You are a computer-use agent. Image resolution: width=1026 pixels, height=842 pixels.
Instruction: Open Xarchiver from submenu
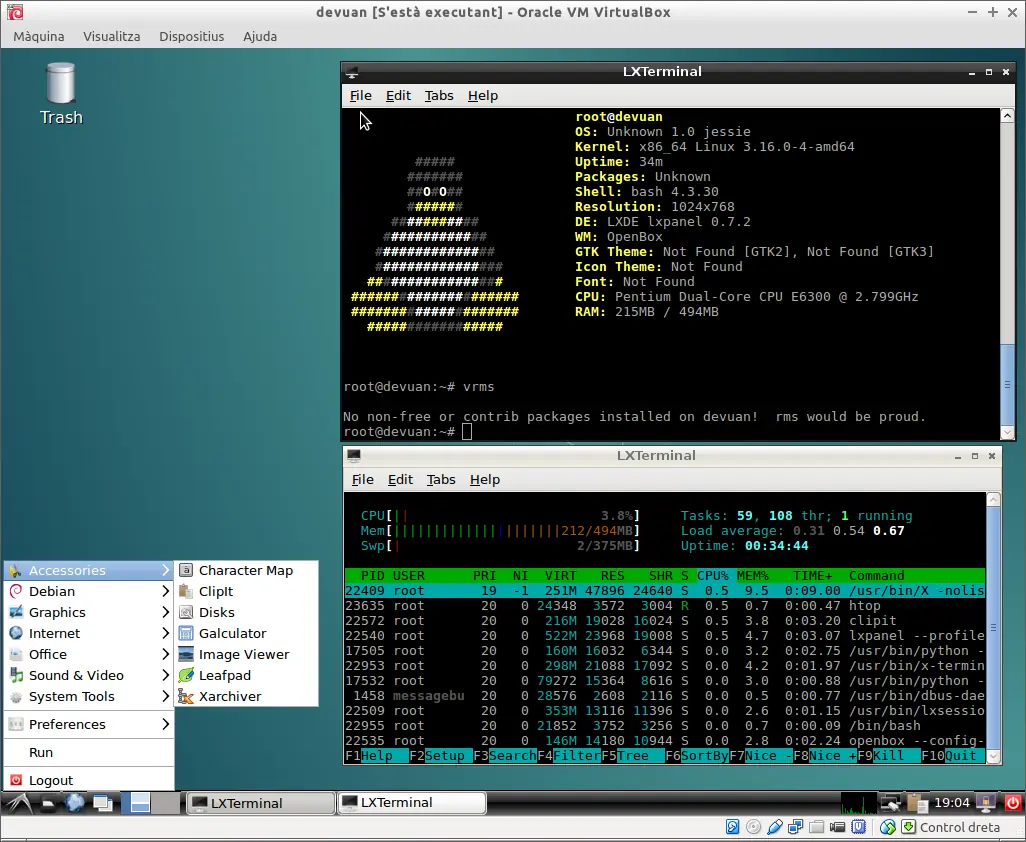click(246, 696)
